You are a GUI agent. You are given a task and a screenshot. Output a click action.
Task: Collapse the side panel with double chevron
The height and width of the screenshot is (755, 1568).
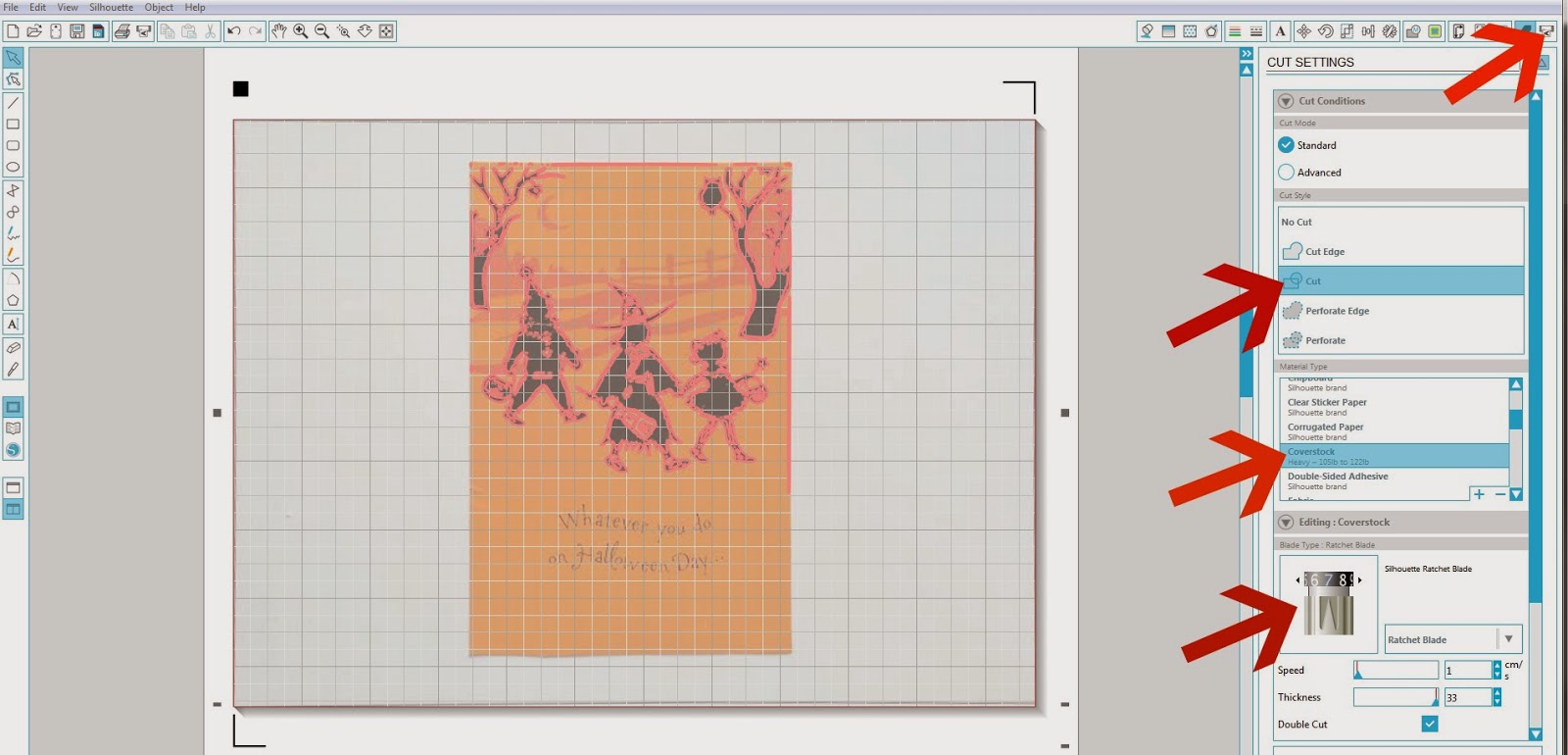pyautogui.click(x=1247, y=54)
